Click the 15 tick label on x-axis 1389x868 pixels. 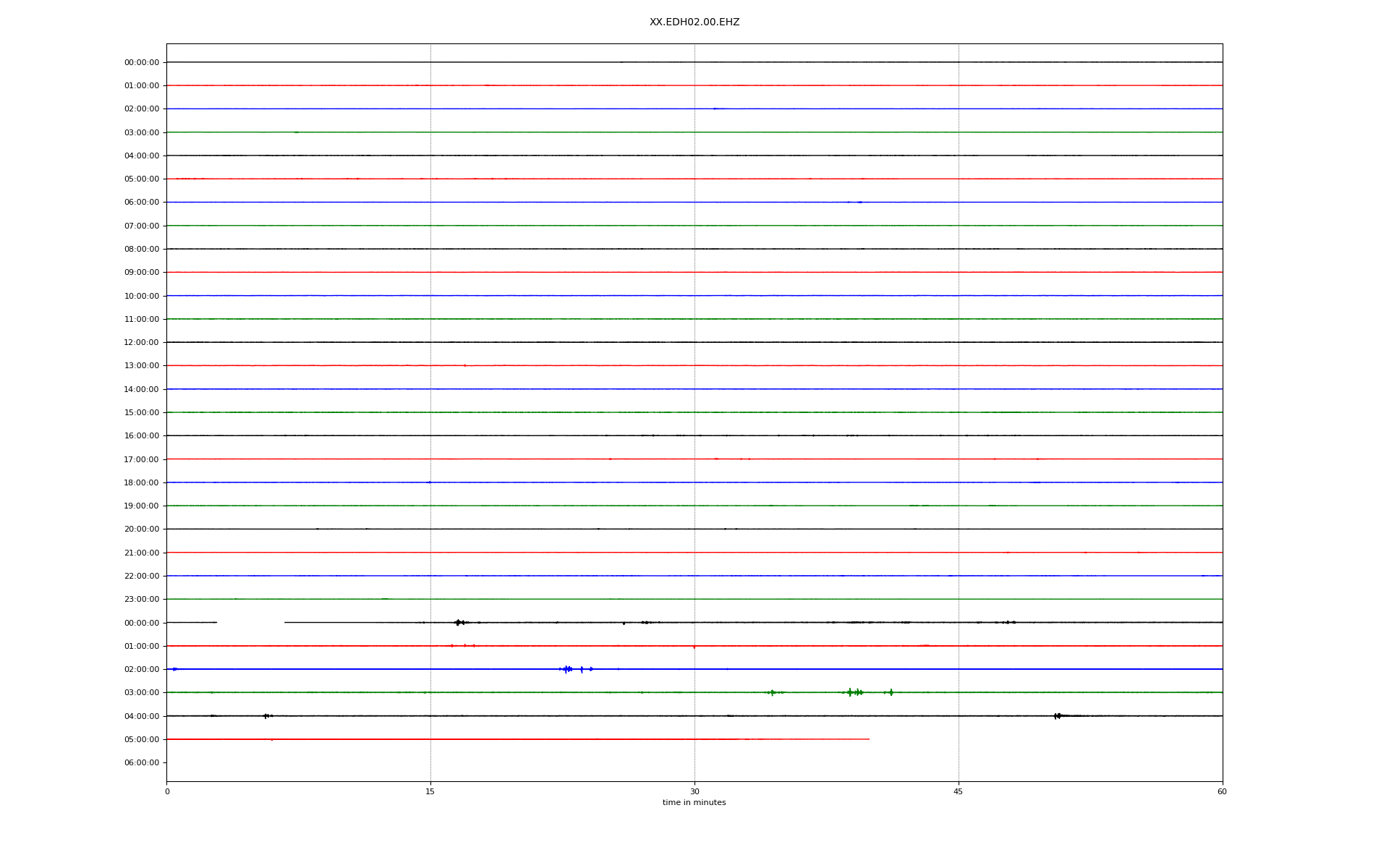coord(430,791)
